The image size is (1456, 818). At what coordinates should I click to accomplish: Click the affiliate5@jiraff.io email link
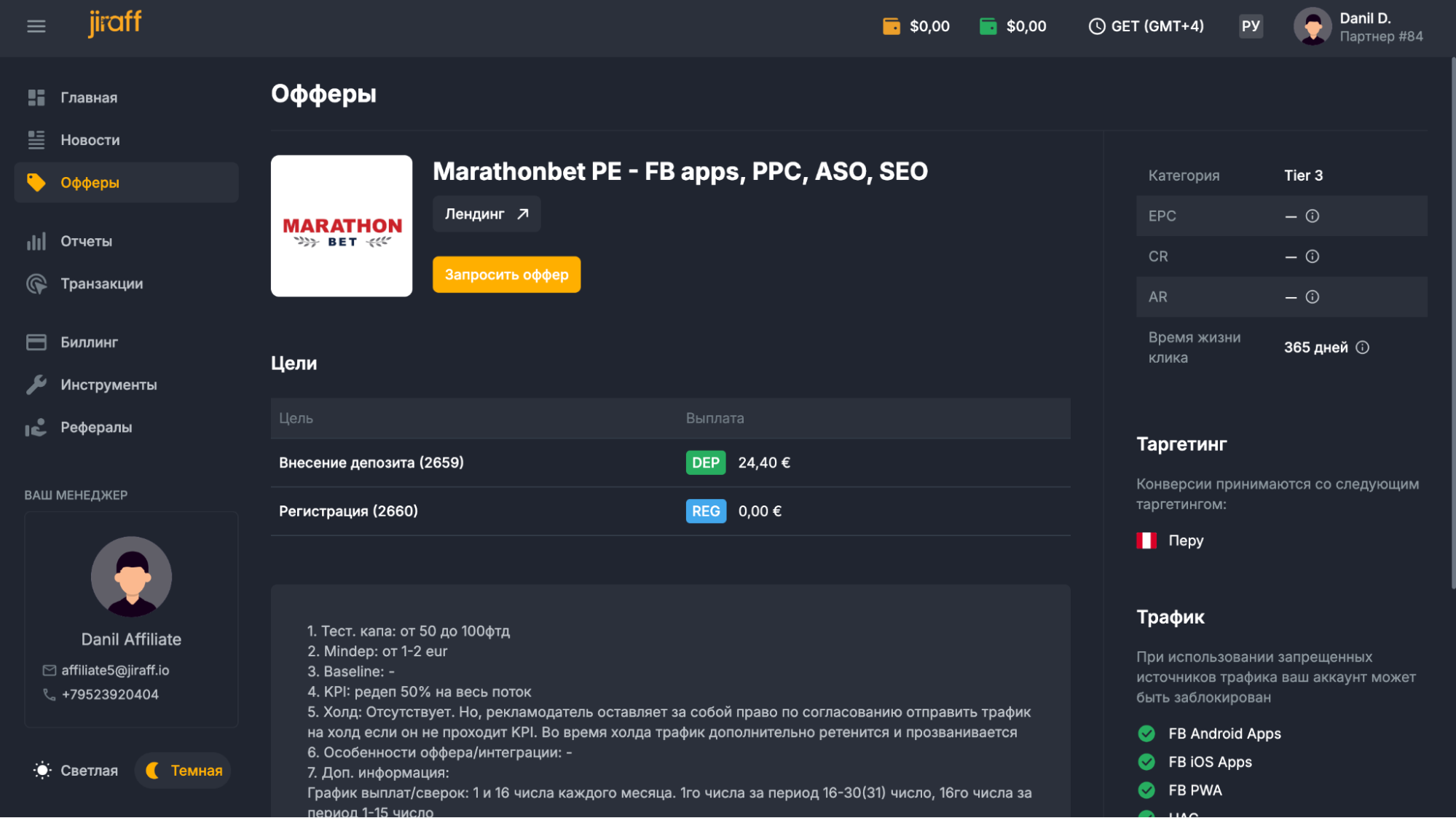[x=115, y=670]
